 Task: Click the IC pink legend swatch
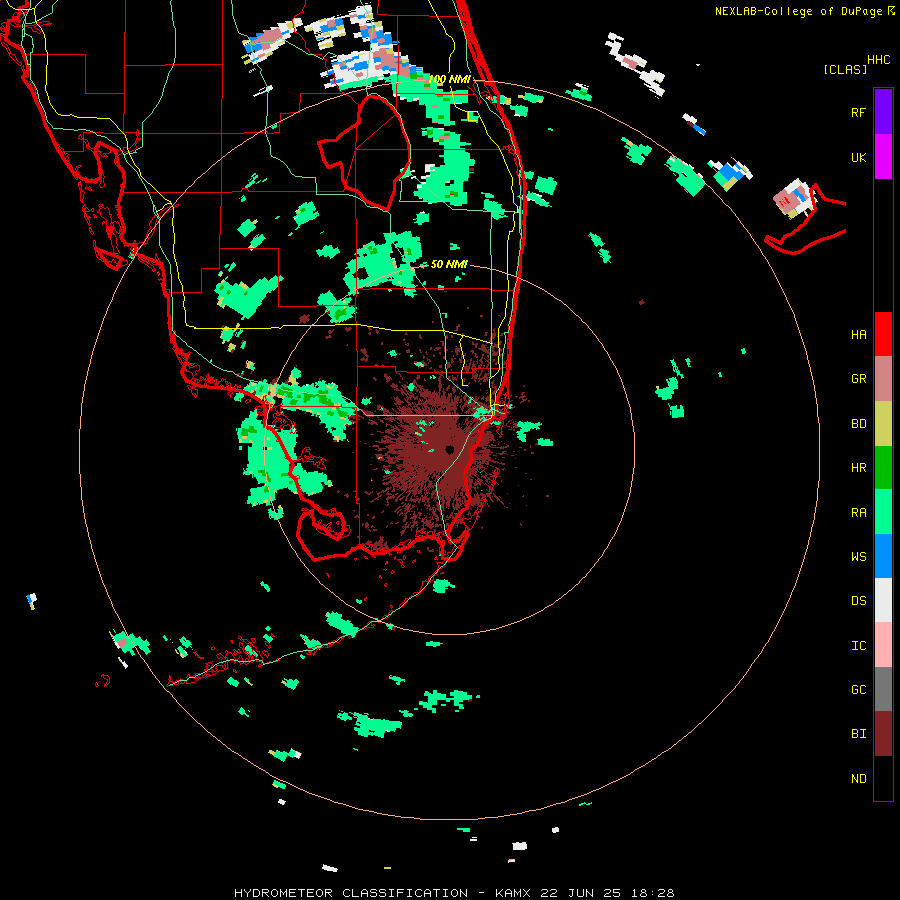point(883,645)
